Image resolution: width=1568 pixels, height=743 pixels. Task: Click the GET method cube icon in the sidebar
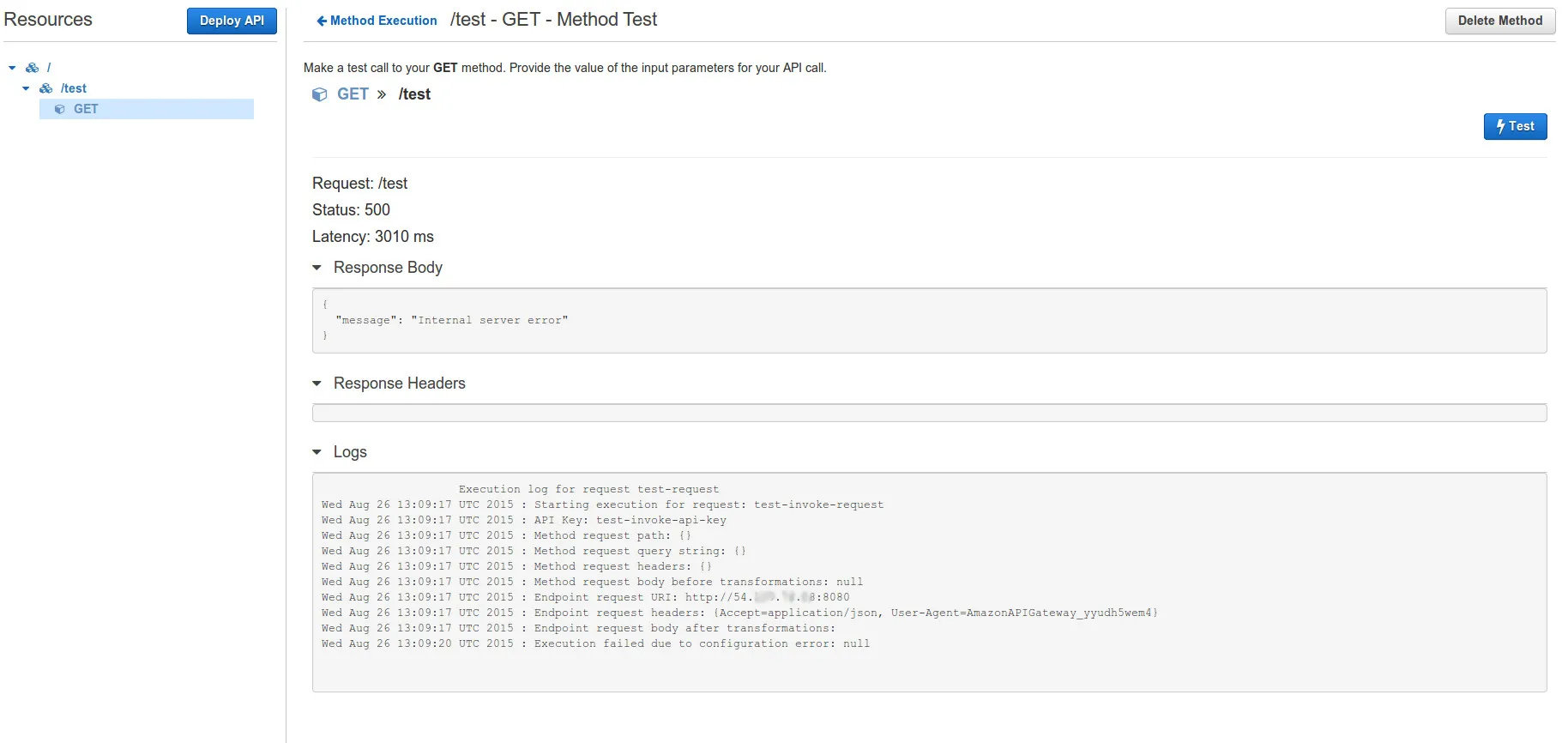(x=60, y=109)
